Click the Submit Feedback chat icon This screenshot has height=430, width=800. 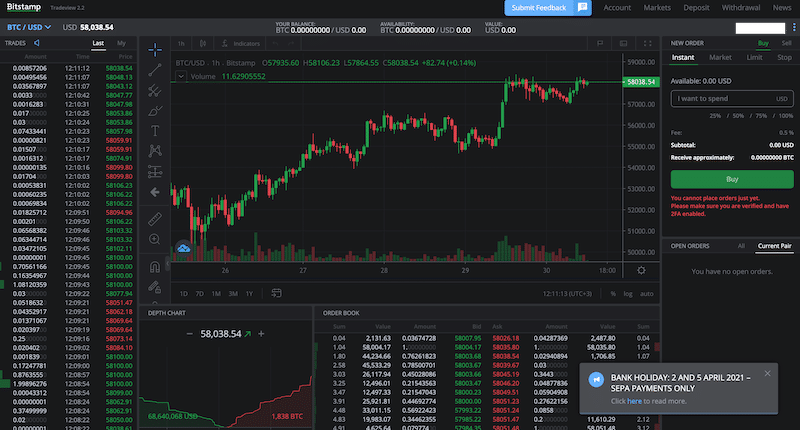pos(582,7)
